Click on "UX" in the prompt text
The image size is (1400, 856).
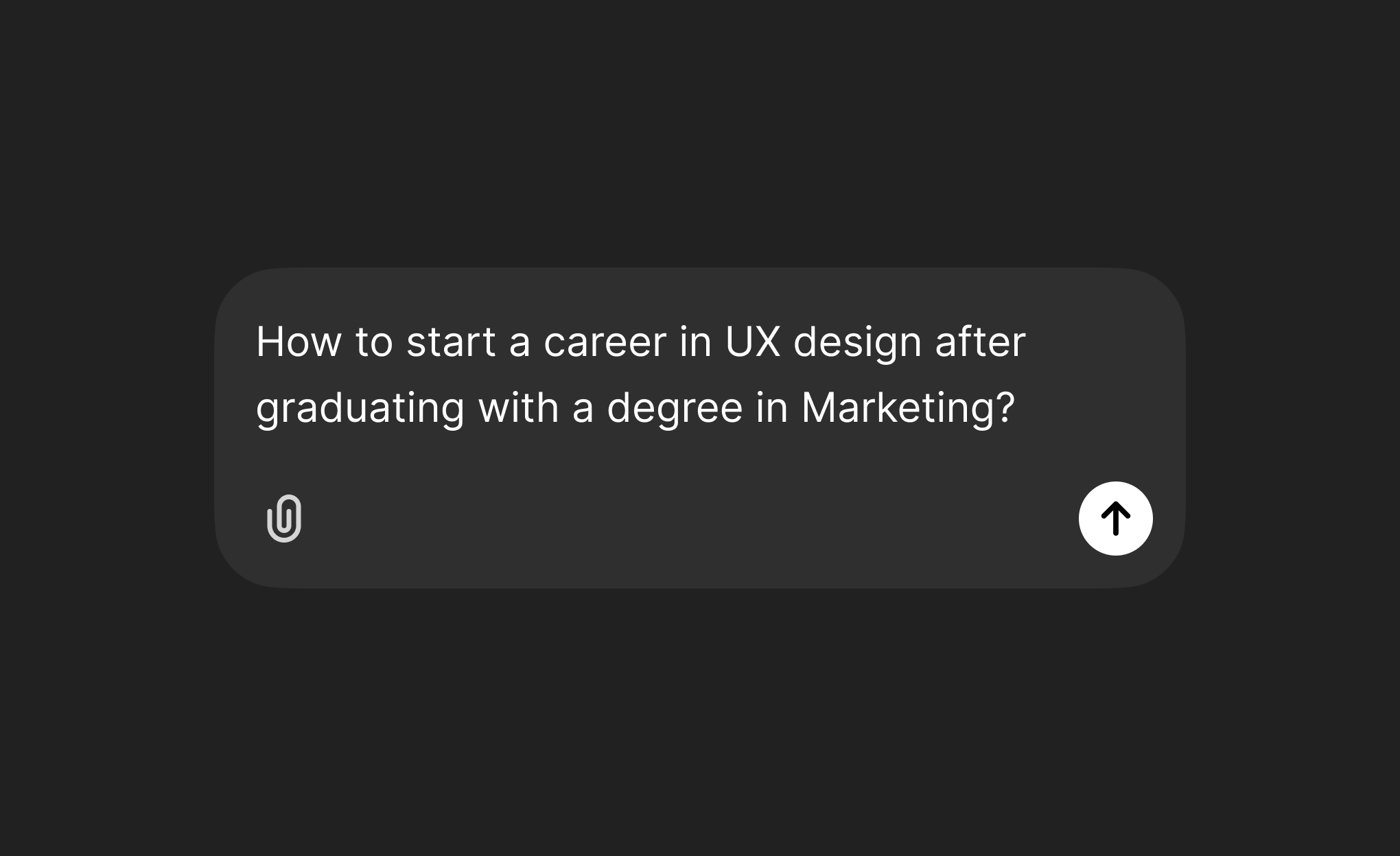click(753, 342)
